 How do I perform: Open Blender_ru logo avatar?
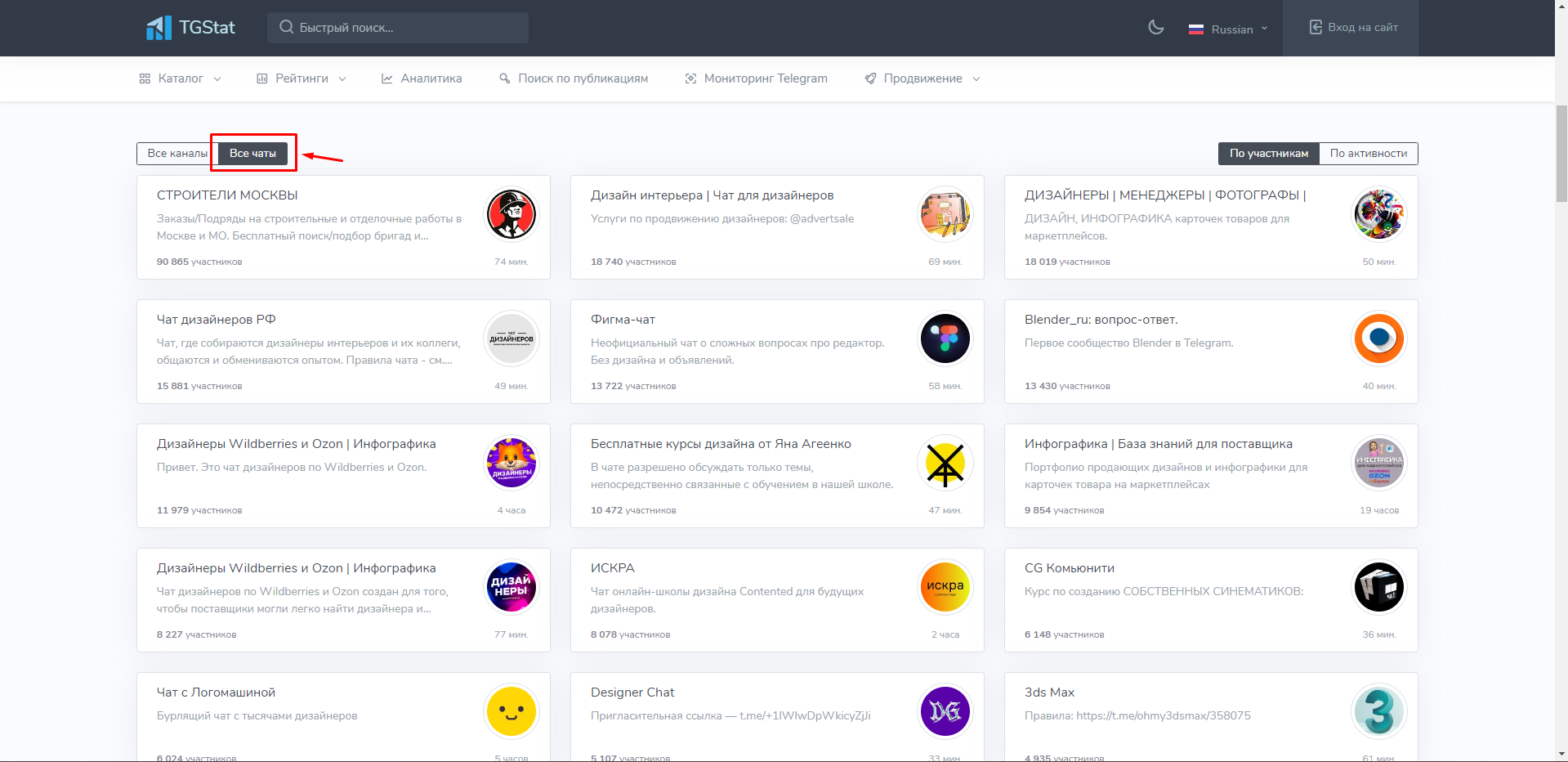(1379, 338)
